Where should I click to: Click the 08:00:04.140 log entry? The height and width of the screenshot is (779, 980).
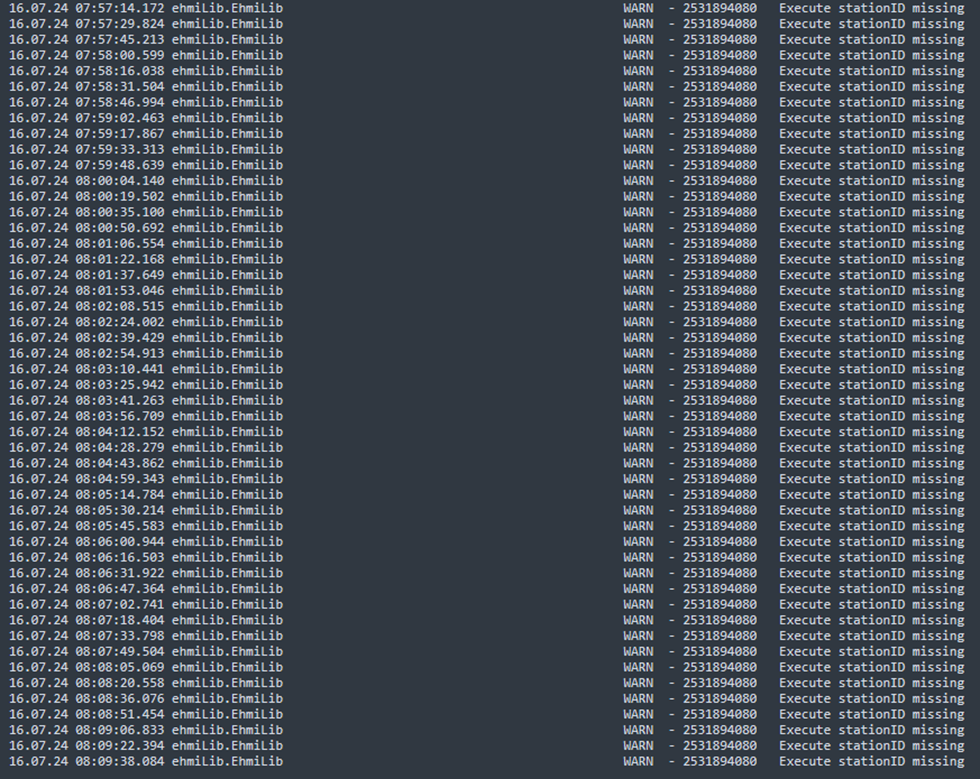486,181
